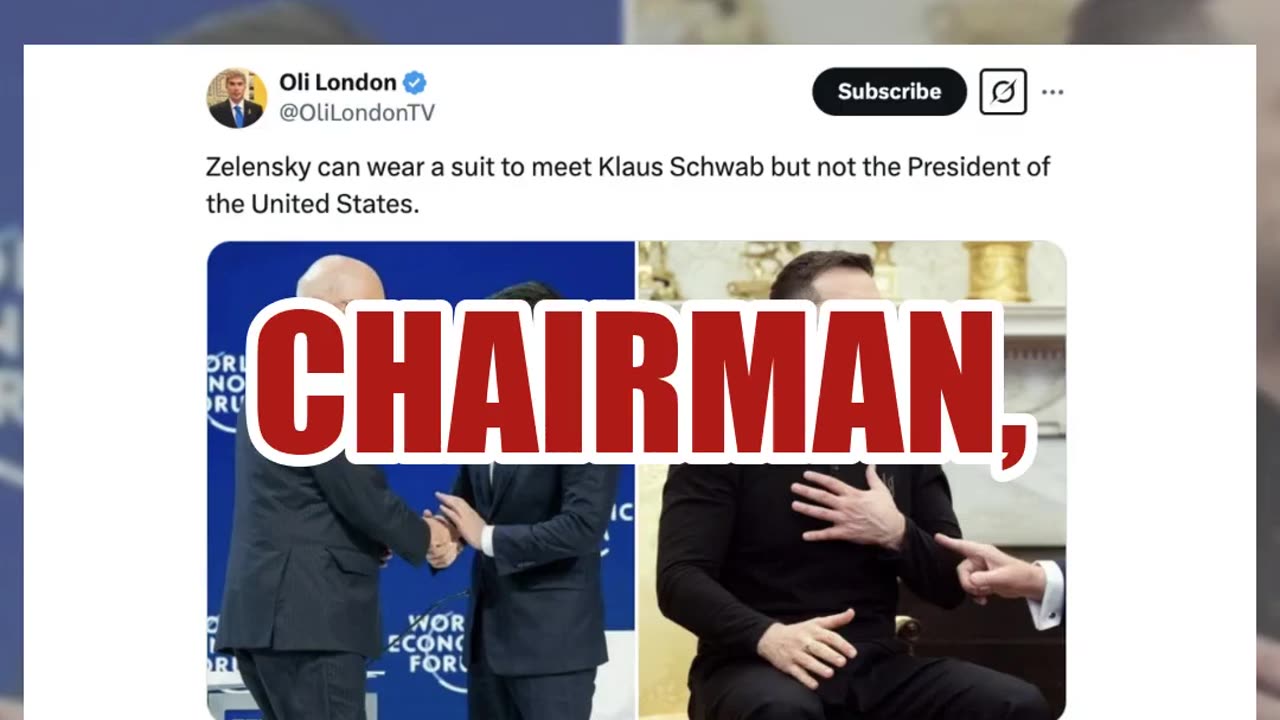Open the right photo of the black sweater
The width and height of the screenshot is (1280, 720).
[852, 480]
